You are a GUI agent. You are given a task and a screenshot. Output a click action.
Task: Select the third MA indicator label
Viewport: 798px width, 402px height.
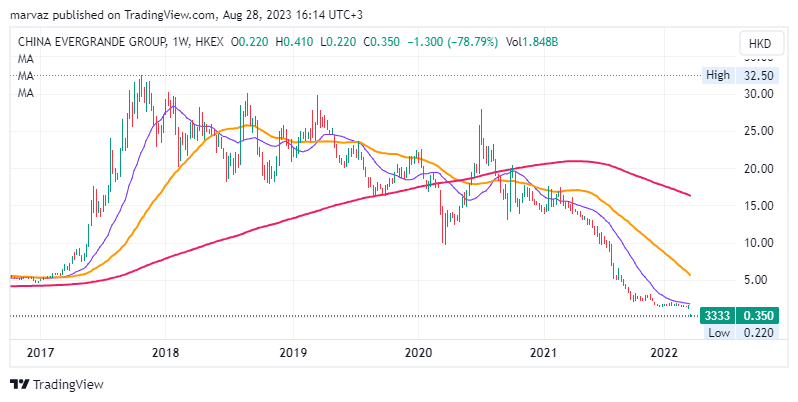(x=26, y=93)
